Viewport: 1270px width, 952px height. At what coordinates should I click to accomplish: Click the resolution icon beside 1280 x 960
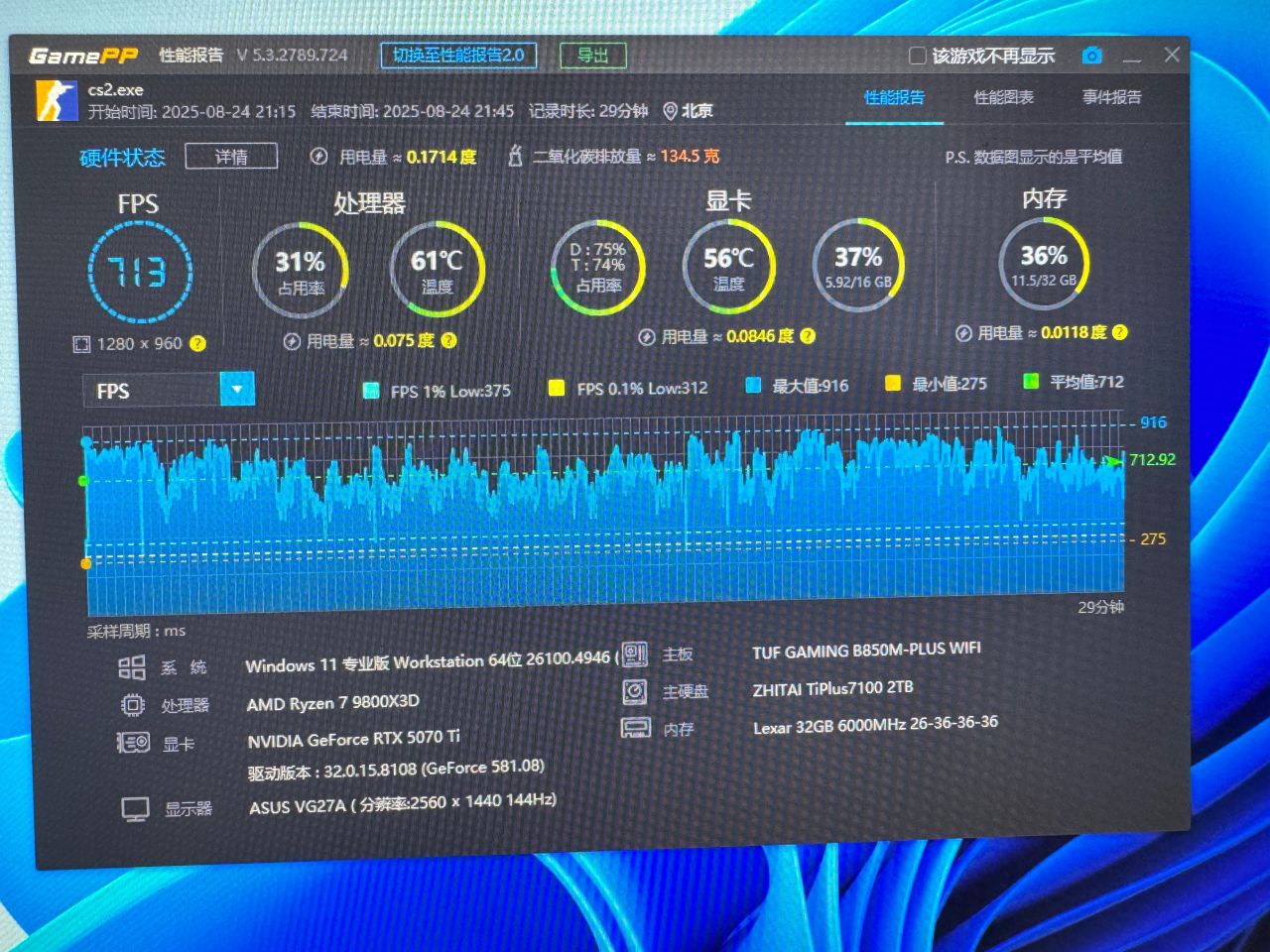pyautogui.click(x=81, y=344)
